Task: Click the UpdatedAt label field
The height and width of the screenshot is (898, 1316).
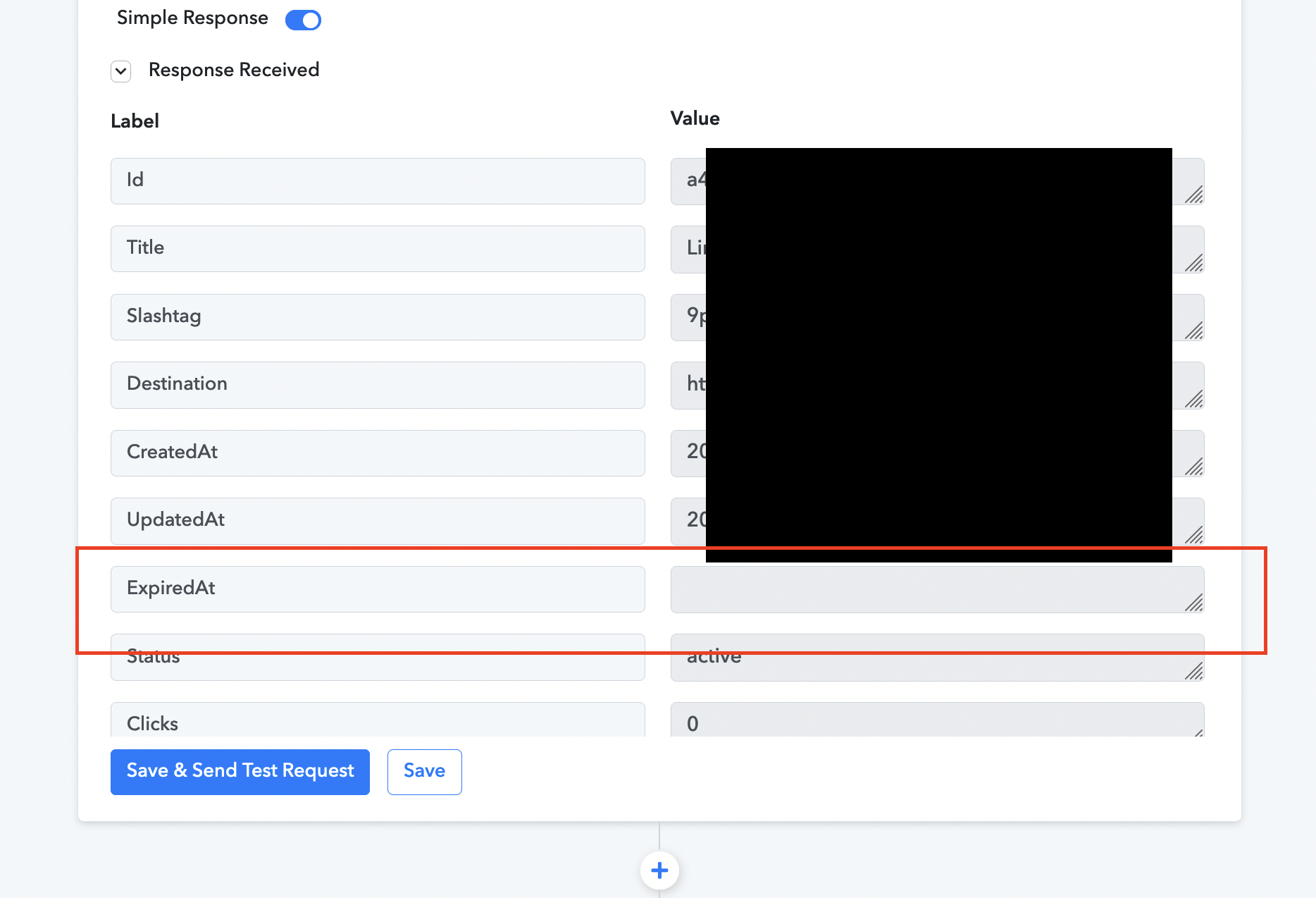Action: pyautogui.click(x=378, y=521)
